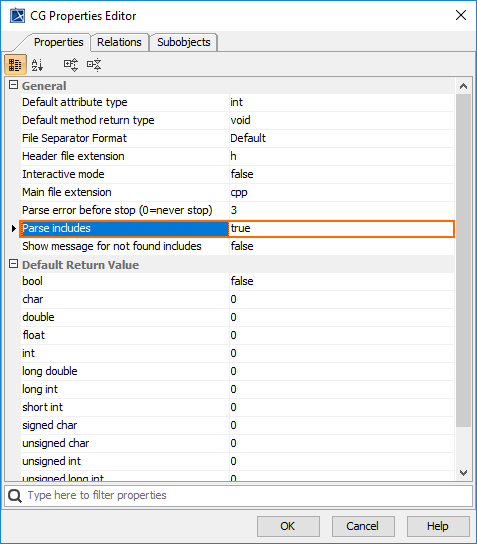Click the expand all groups icon
Image resolution: width=477 pixels, height=544 pixels.
71,65
